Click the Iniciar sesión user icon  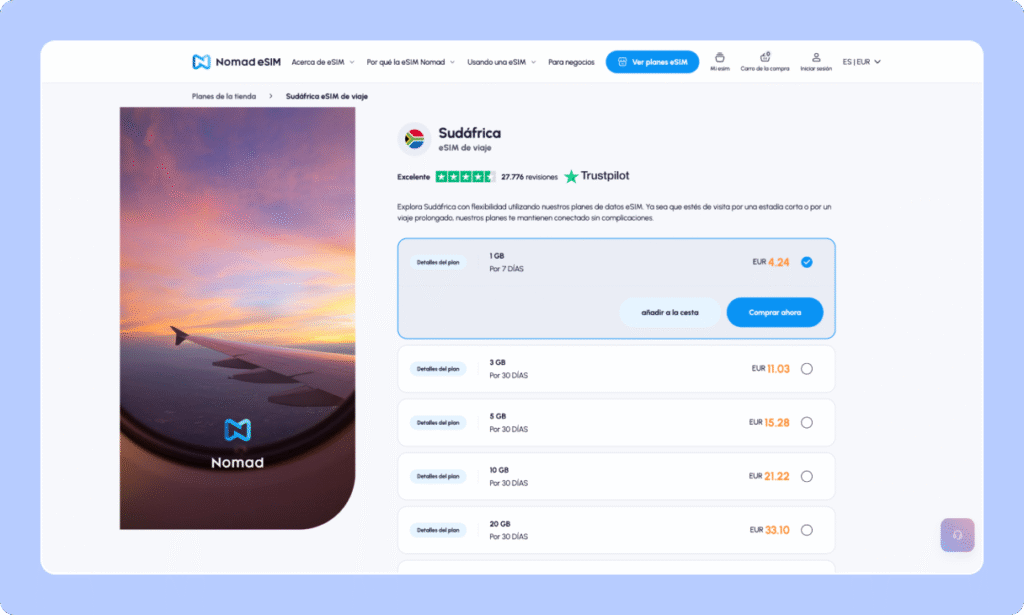click(x=816, y=59)
